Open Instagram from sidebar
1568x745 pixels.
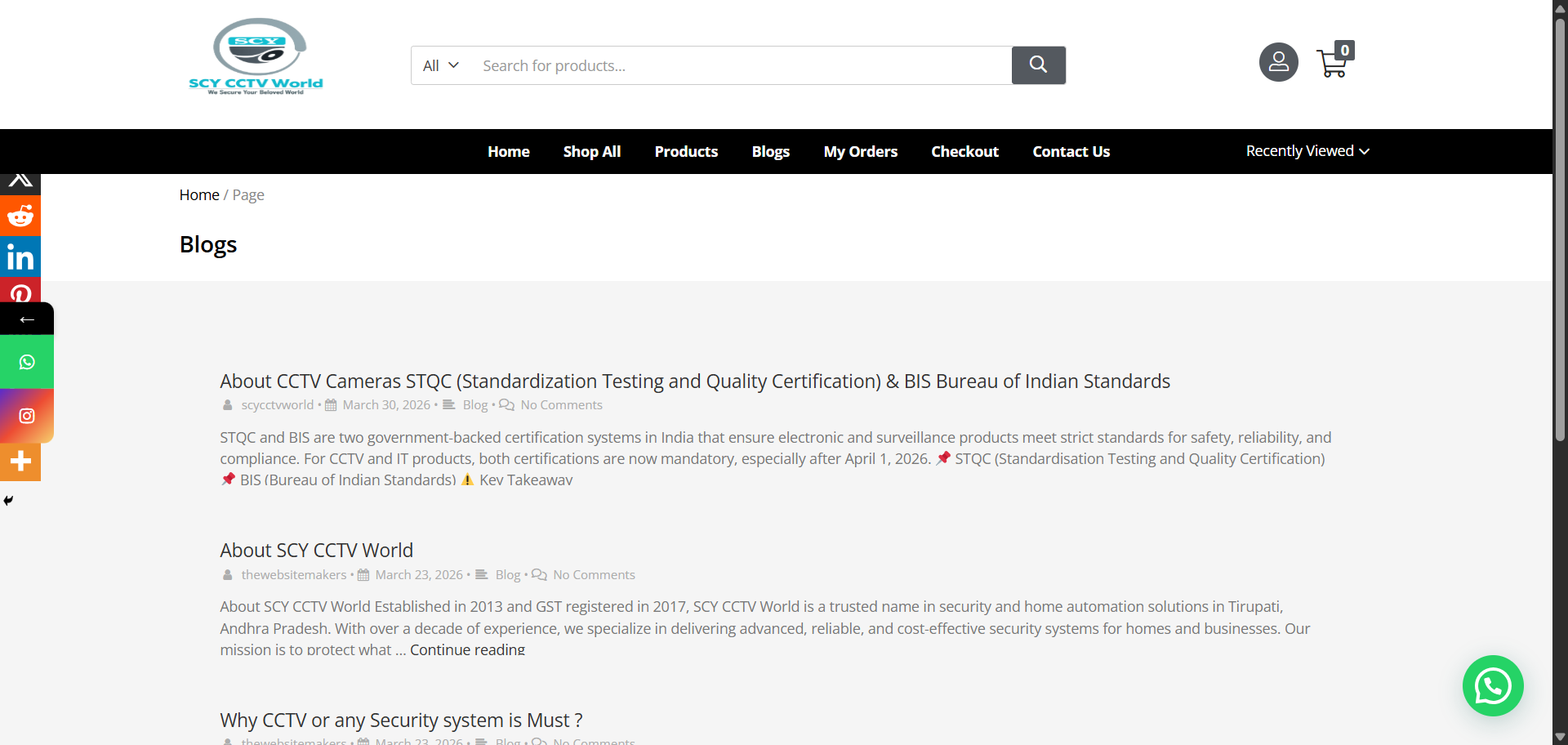tap(27, 416)
